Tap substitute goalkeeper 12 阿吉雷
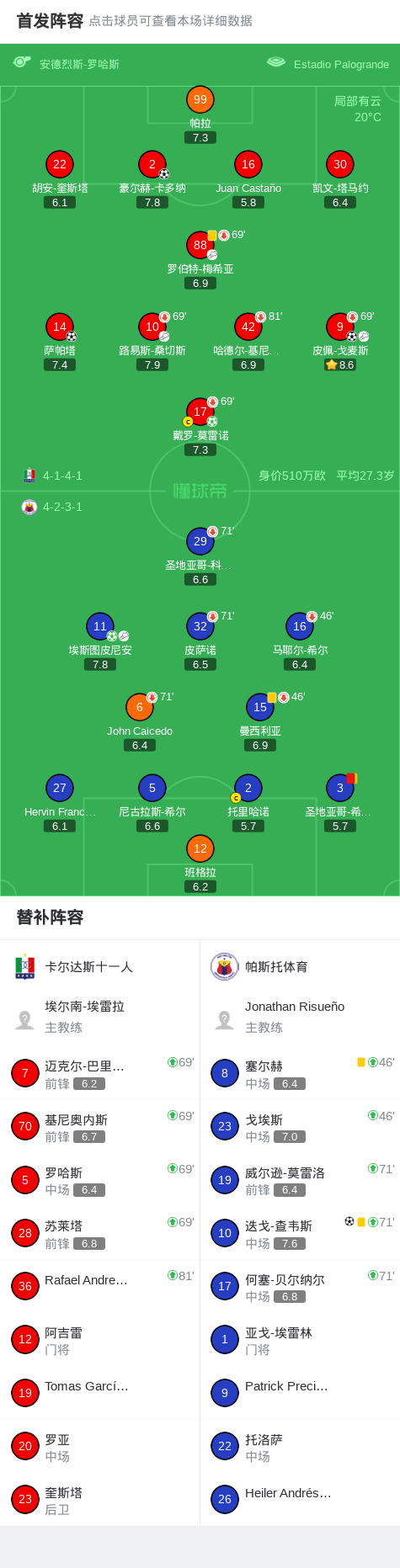Image resolution: width=400 pixels, height=1568 pixels. click(x=100, y=1339)
